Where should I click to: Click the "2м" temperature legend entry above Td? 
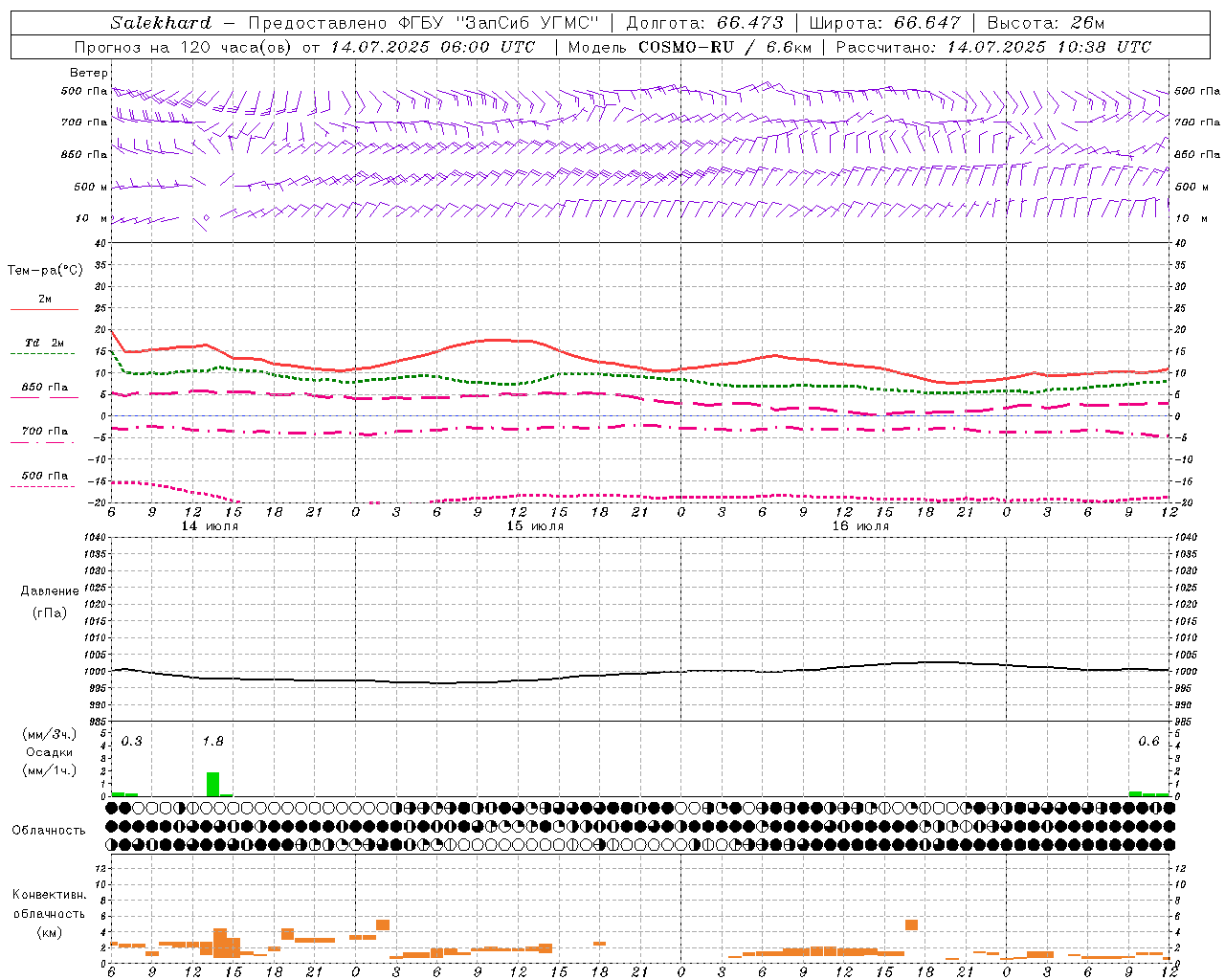pos(45,299)
